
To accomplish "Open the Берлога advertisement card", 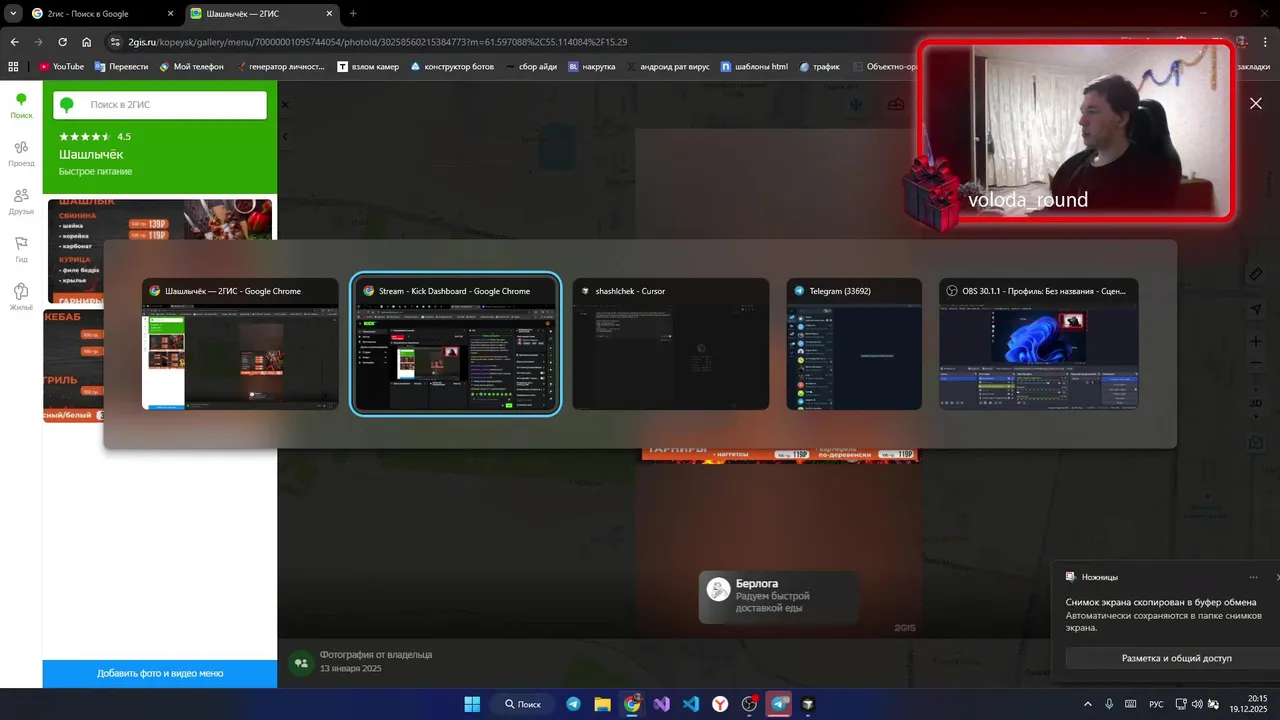I will (778, 596).
